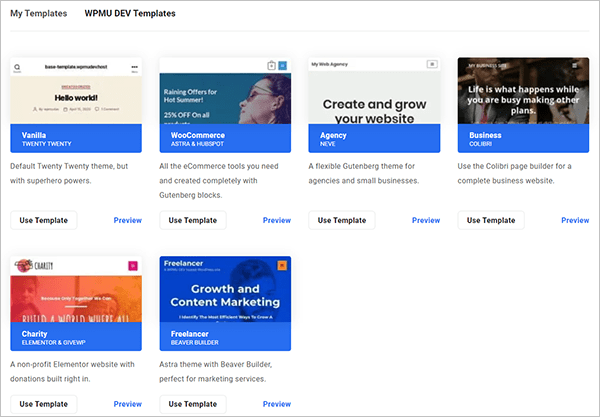Click the pink menu icon in Charity preview
Viewport: 600px width, 417px height.
click(133, 266)
